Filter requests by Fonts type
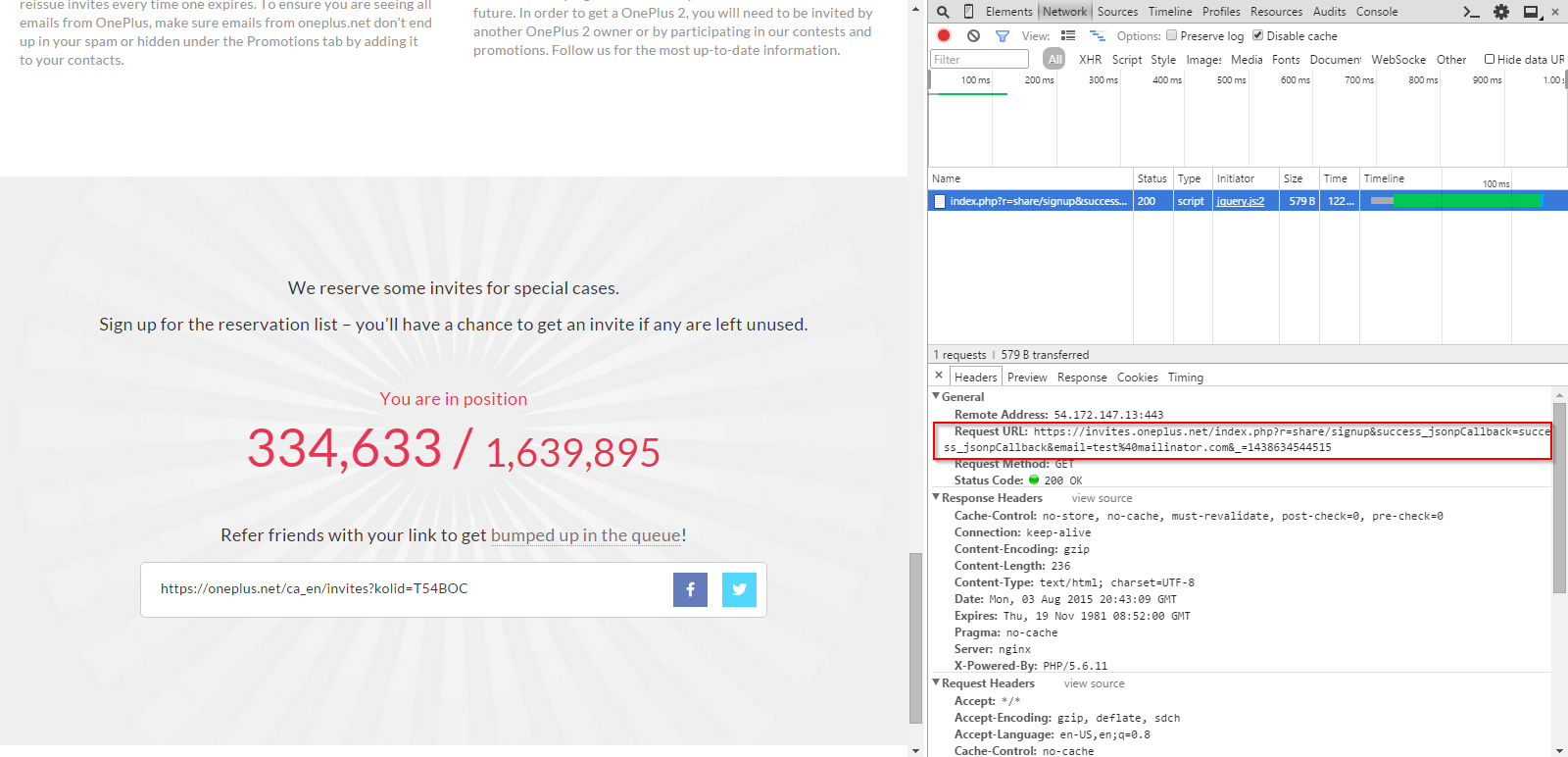This screenshot has height=757, width=1568. pyautogui.click(x=1286, y=60)
